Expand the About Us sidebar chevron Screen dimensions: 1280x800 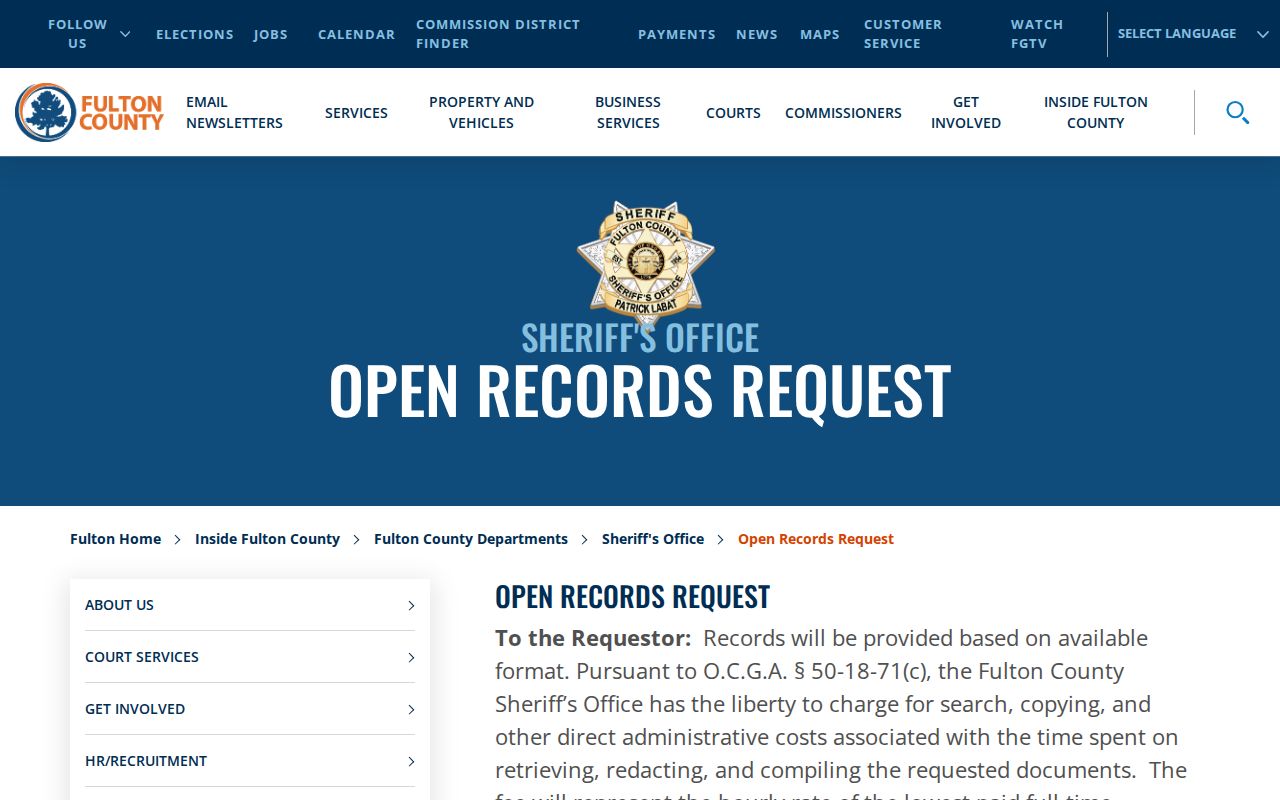pyautogui.click(x=411, y=605)
